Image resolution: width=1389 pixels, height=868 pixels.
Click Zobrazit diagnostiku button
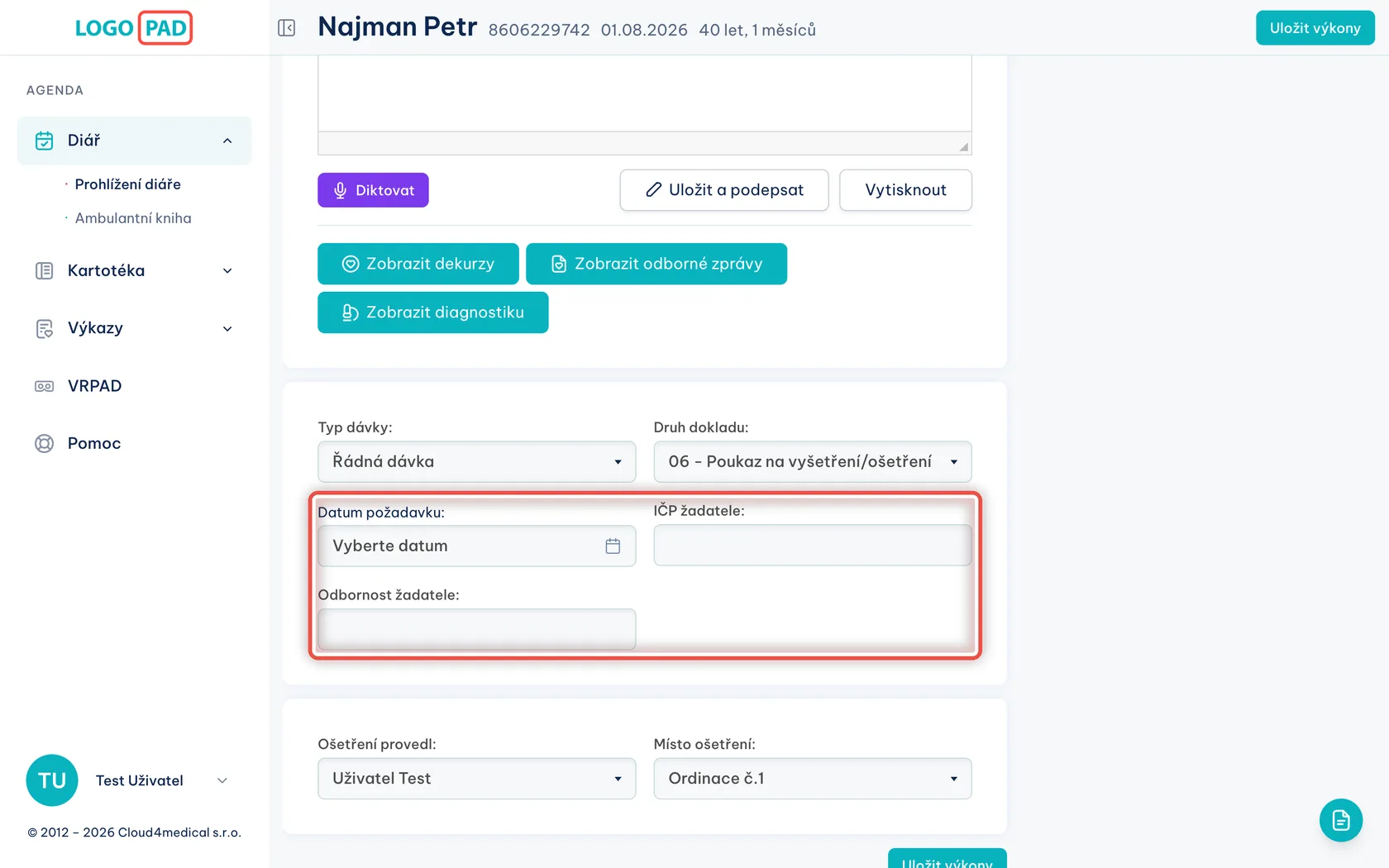click(433, 312)
